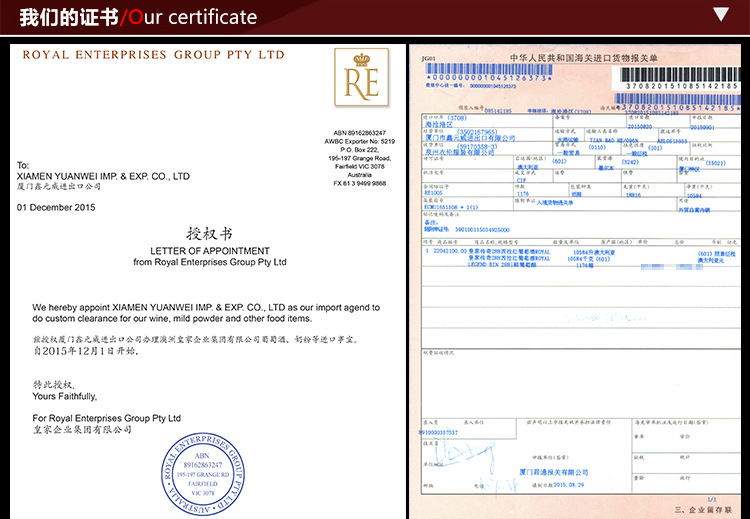
Task: Click the "授权书" title
Action: pos(209,234)
